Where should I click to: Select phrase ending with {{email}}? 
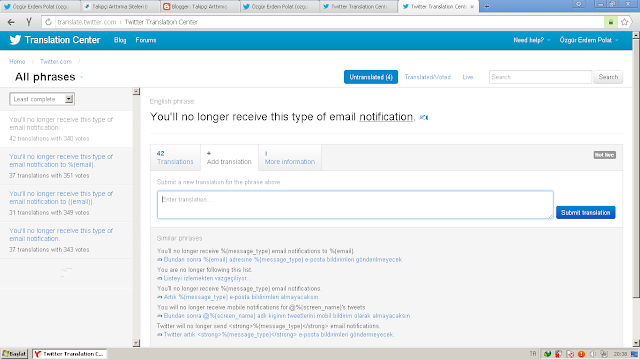66,203
